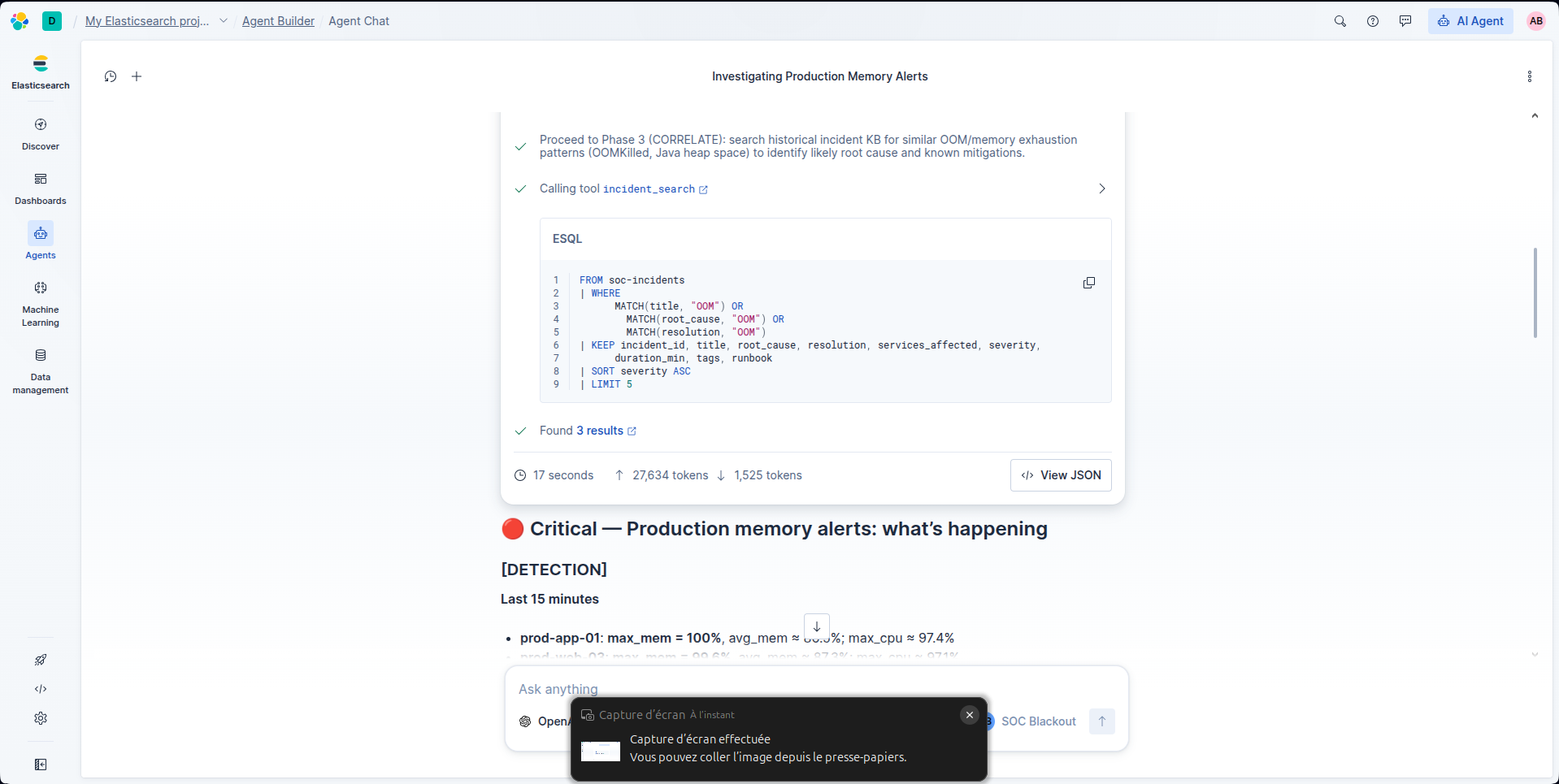This screenshot has width=1559, height=784.
Task: Click the MATCH(root_cause, "OOM") query line
Action: click(705, 319)
